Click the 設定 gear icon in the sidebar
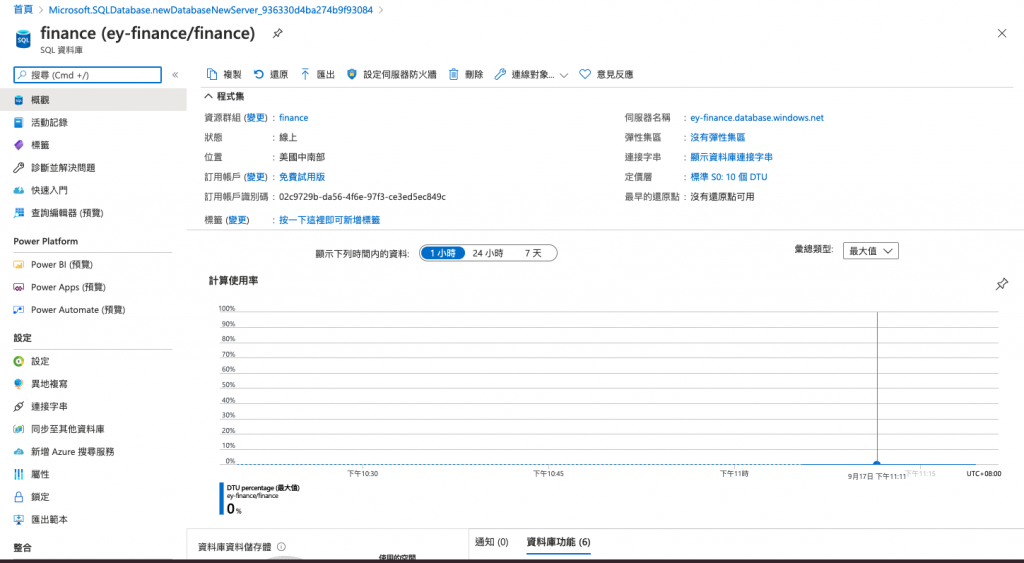The height and width of the screenshot is (563, 1024). [19, 361]
